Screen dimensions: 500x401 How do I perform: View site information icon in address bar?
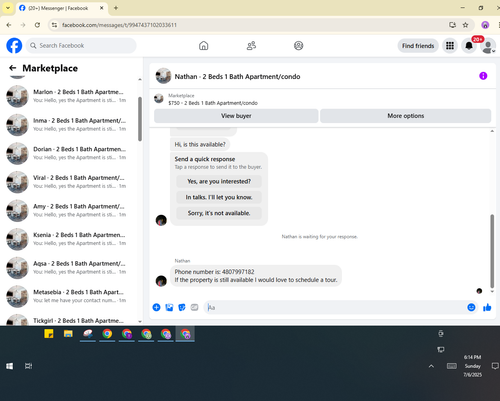54,25
